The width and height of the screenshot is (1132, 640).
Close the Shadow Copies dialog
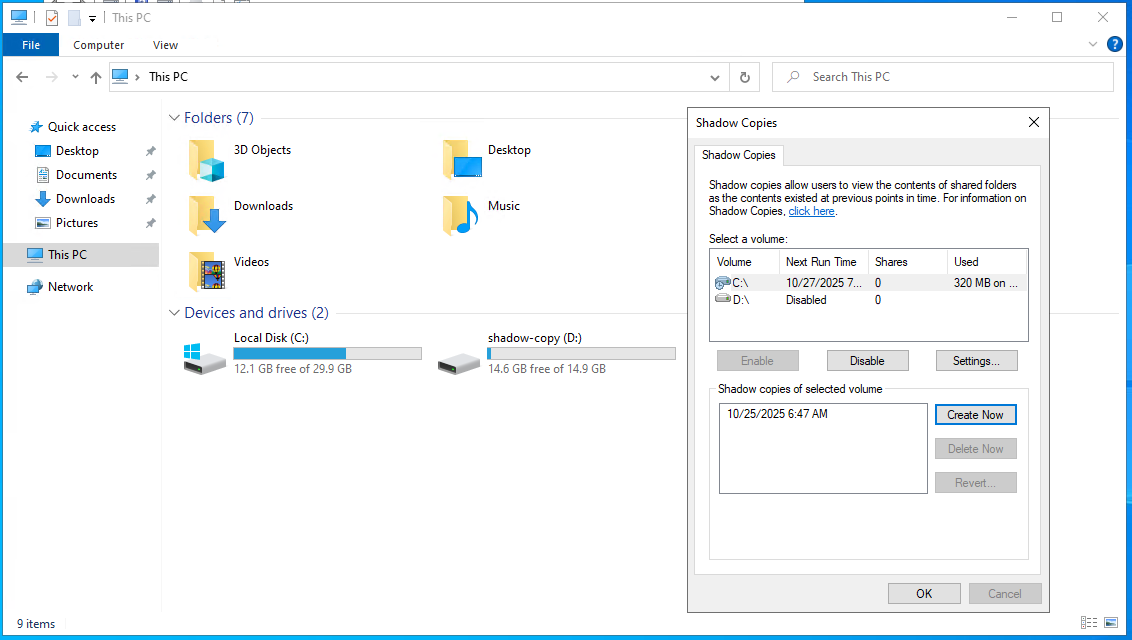point(1034,123)
